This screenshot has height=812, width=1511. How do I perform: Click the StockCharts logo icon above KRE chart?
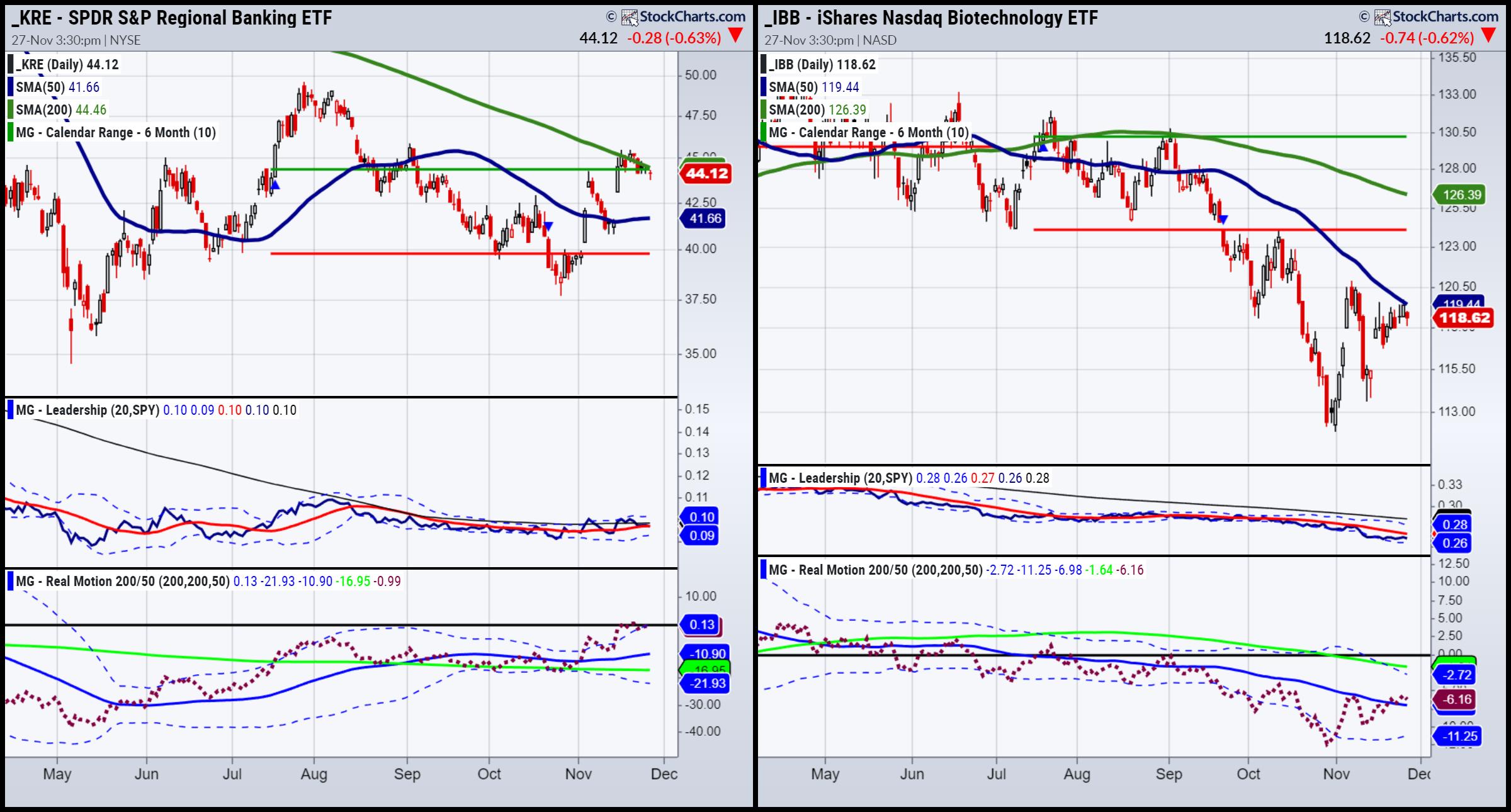(630, 17)
